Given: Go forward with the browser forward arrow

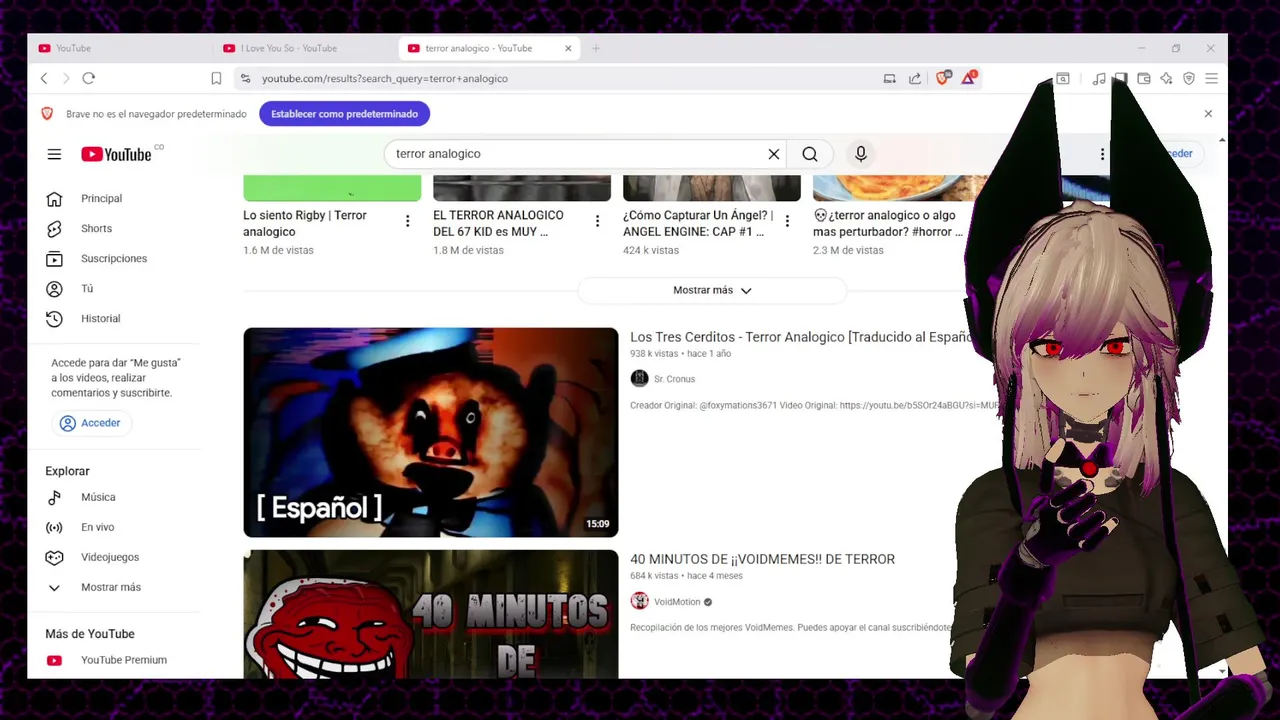Looking at the screenshot, I should tap(66, 78).
